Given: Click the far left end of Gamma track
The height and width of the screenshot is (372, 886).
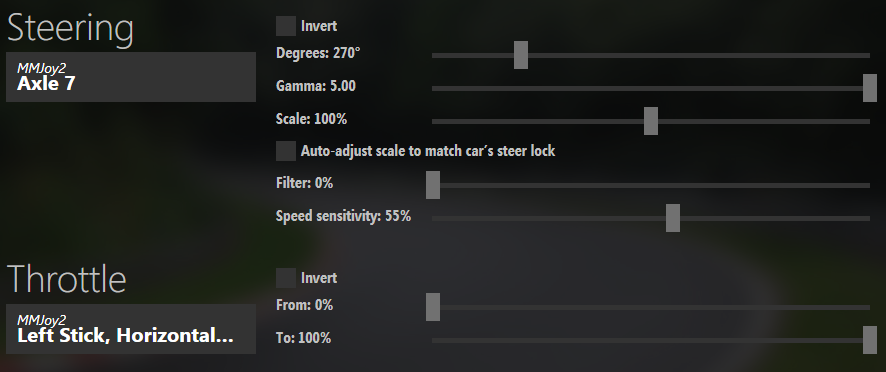Looking at the screenshot, I should (435, 88).
